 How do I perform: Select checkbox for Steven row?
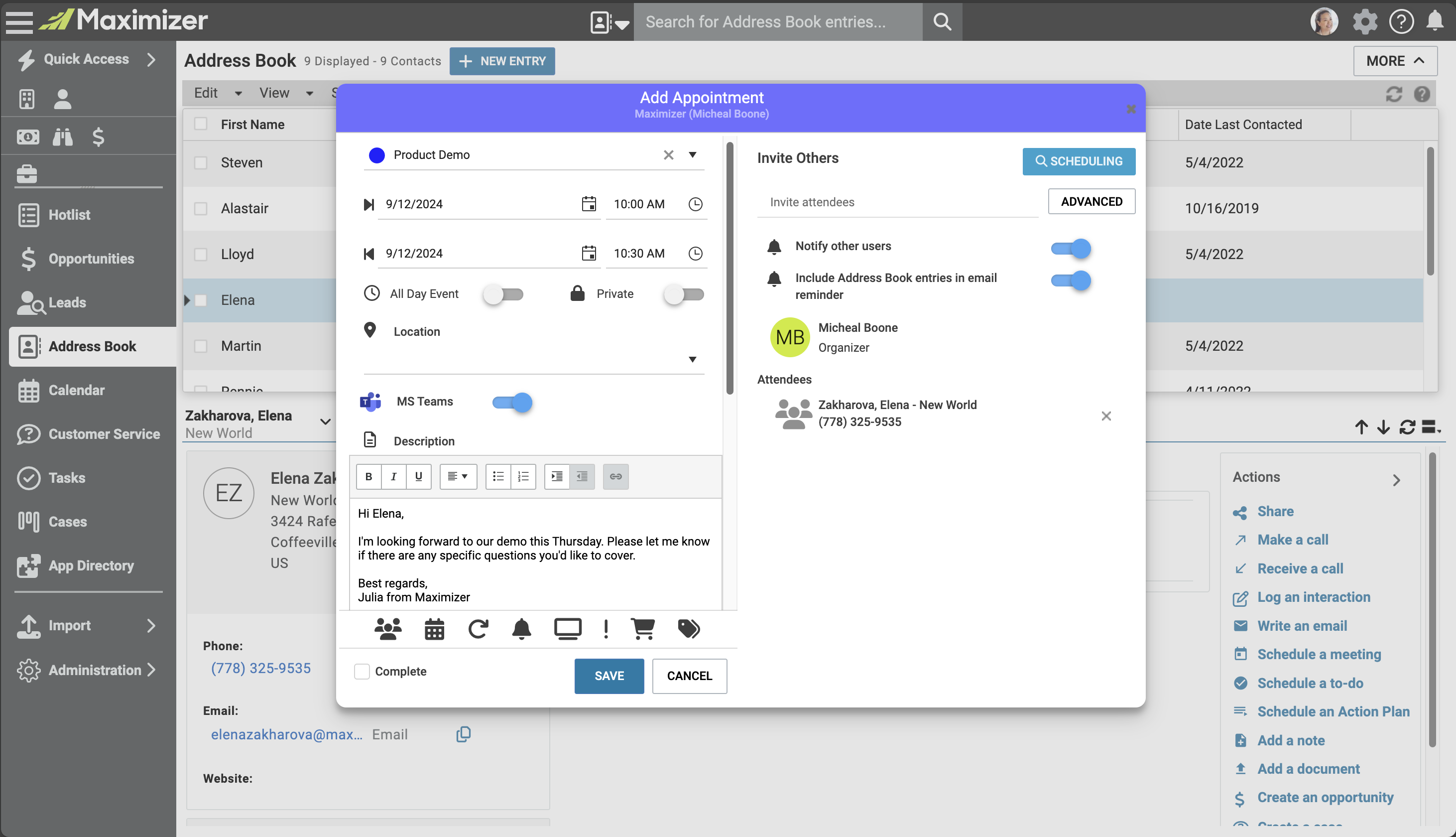(201, 163)
